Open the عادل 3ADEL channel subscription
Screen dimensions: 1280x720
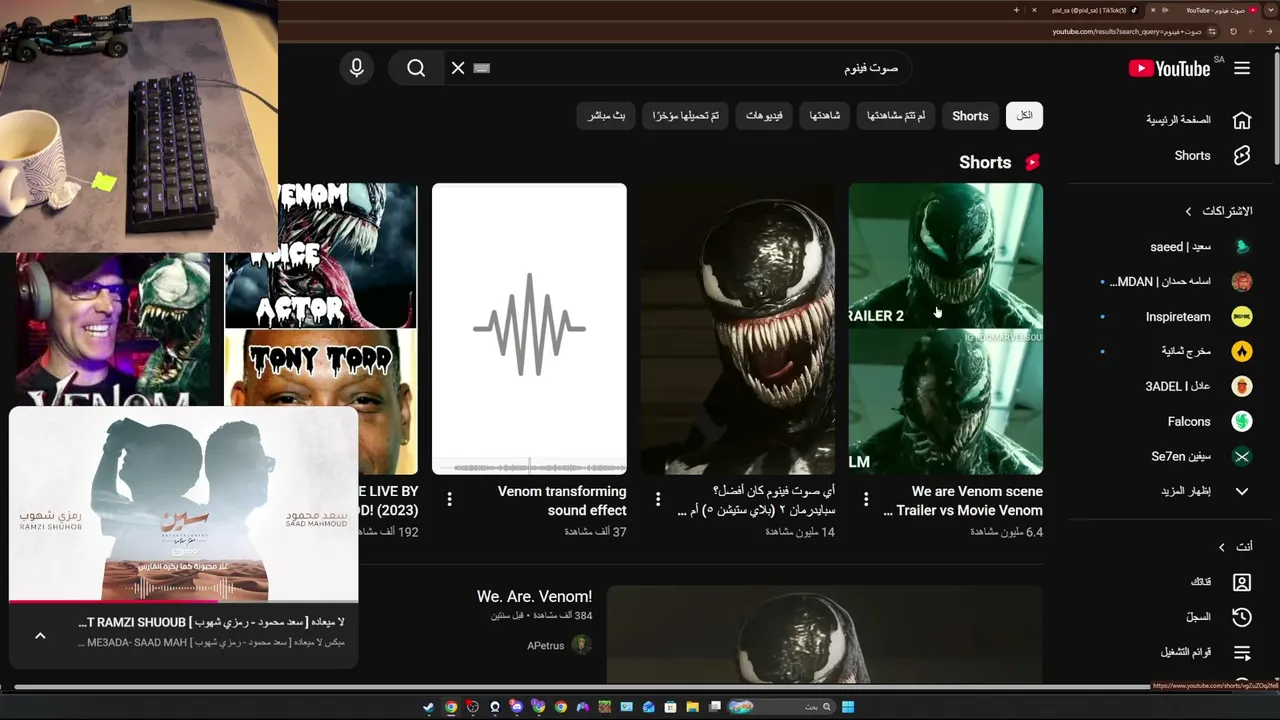[x=1200, y=387]
